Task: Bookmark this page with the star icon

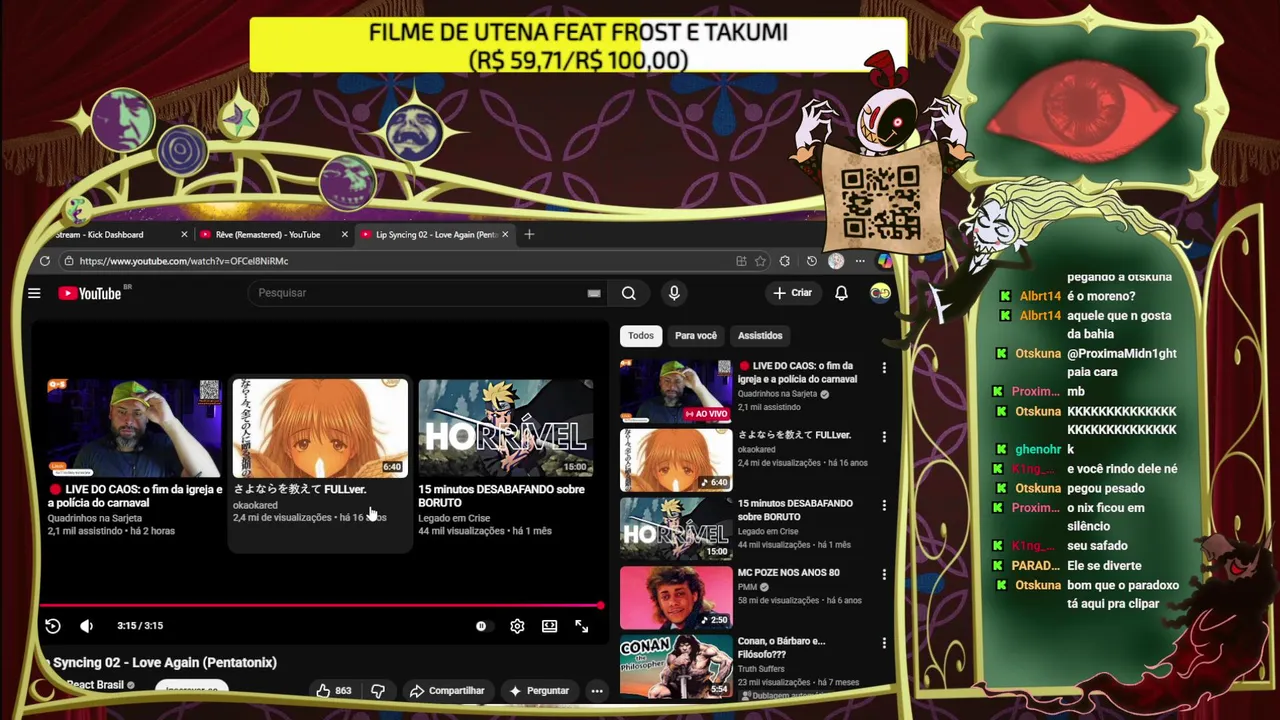Action: coord(761,261)
